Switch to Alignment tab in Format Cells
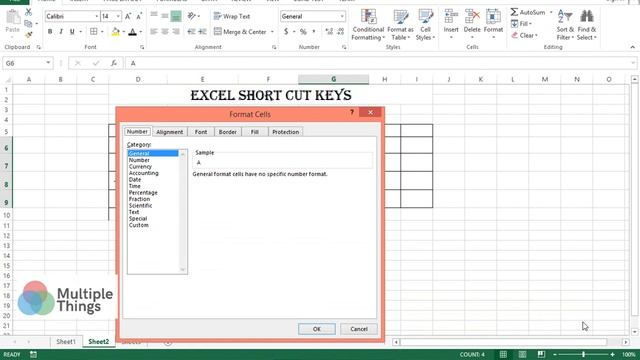 pos(169,132)
